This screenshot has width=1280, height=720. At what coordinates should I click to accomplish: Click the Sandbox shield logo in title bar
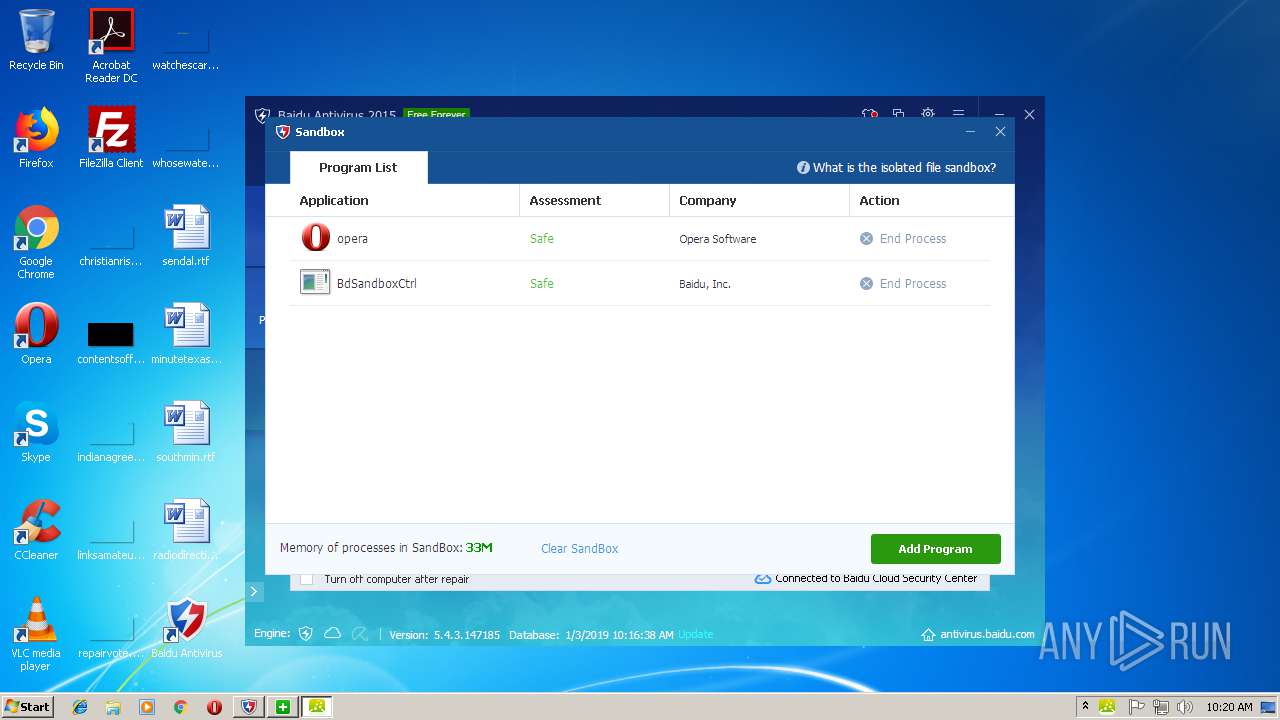pos(283,132)
